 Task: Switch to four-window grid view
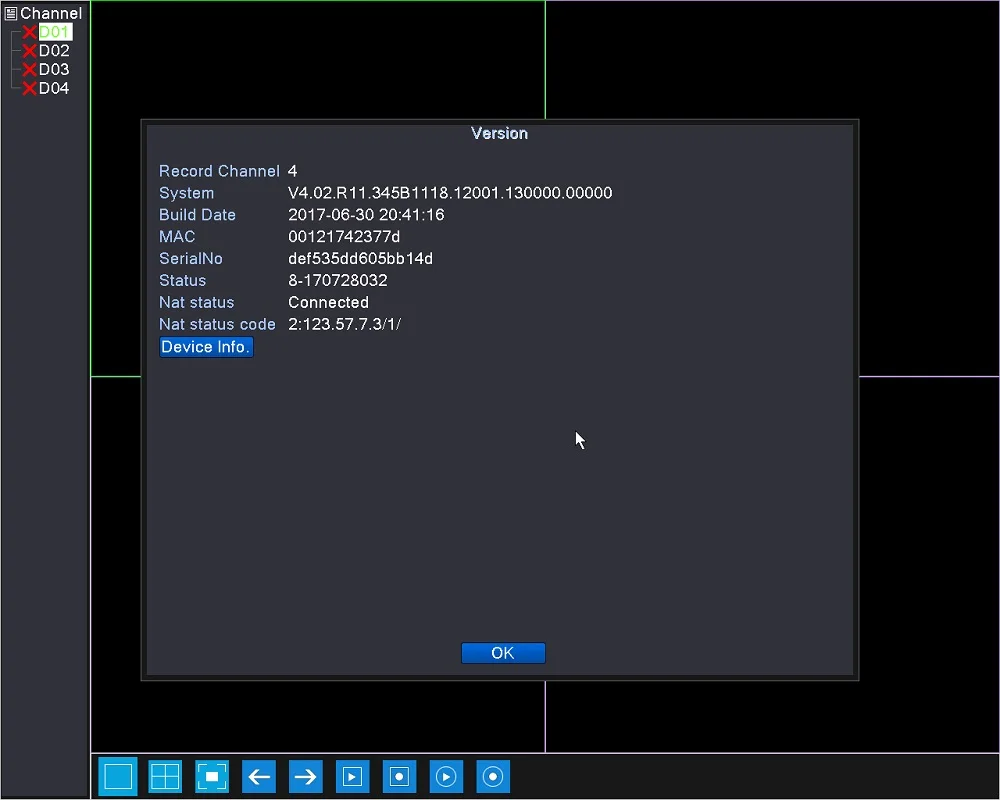click(165, 776)
